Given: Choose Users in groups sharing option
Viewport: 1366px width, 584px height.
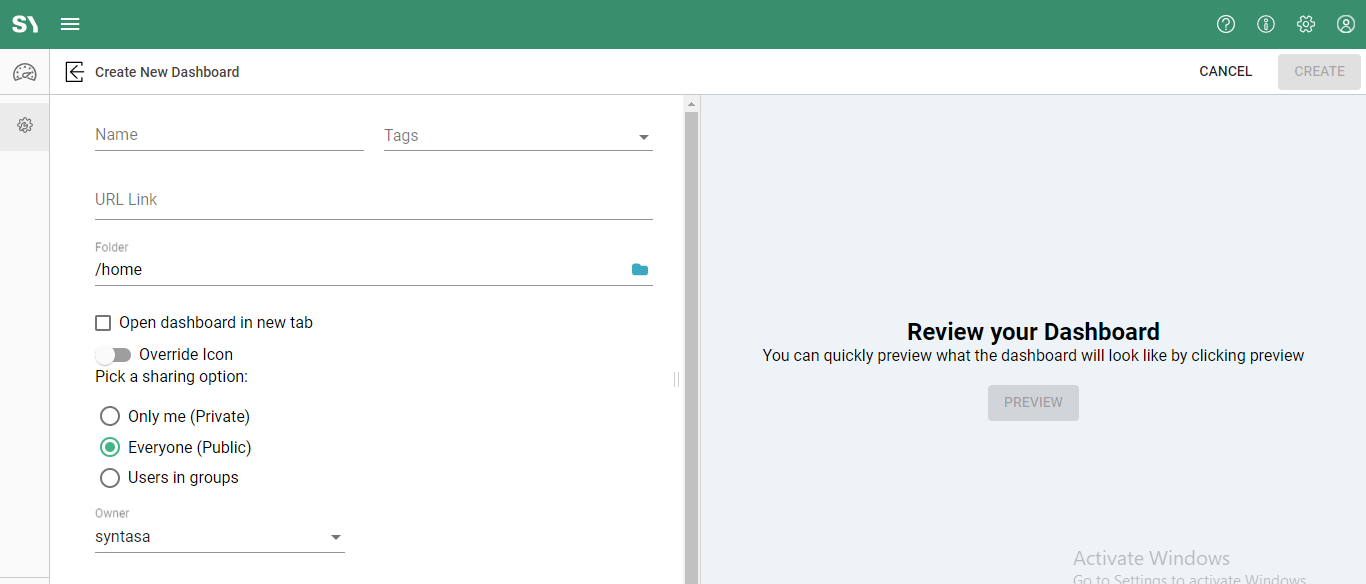Looking at the screenshot, I should pos(110,478).
